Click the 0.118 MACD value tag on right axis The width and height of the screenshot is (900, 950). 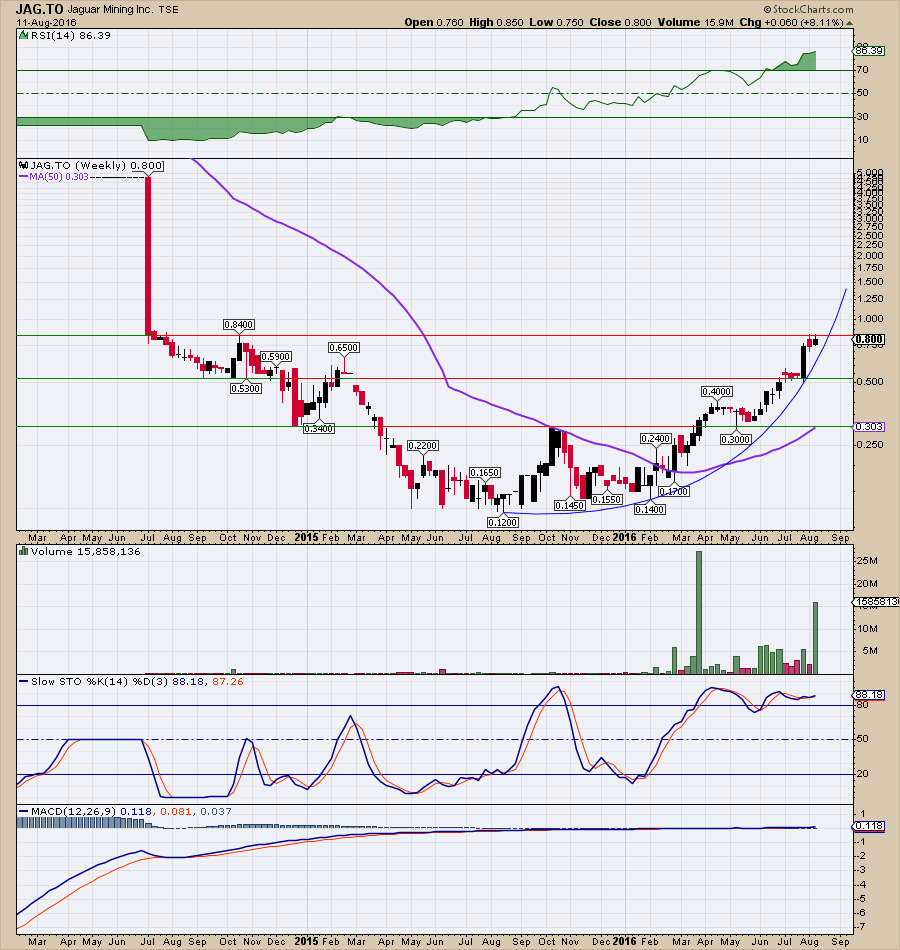(869, 826)
